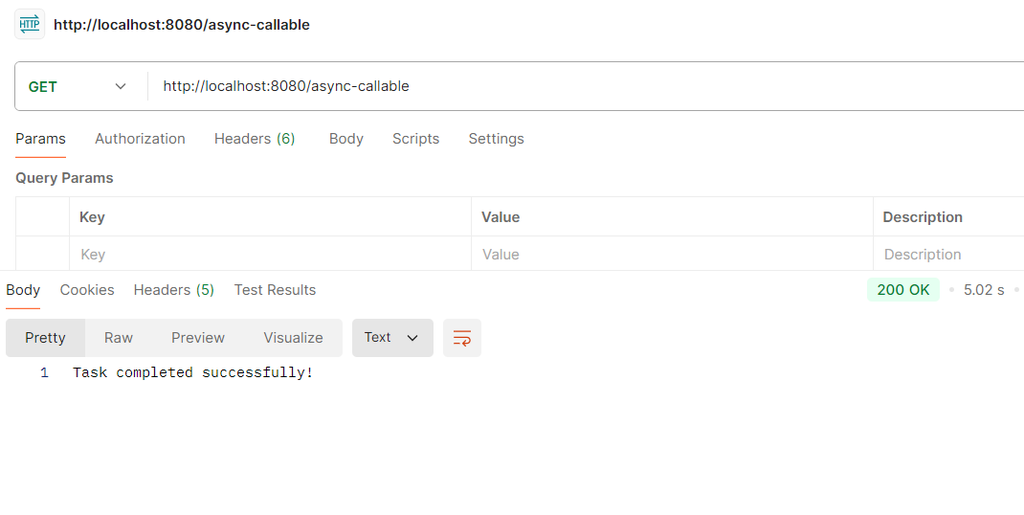This screenshot has width=1024, height=515.
Task: Expand the Text format dropdown
Action: click(x=392, y=338)
